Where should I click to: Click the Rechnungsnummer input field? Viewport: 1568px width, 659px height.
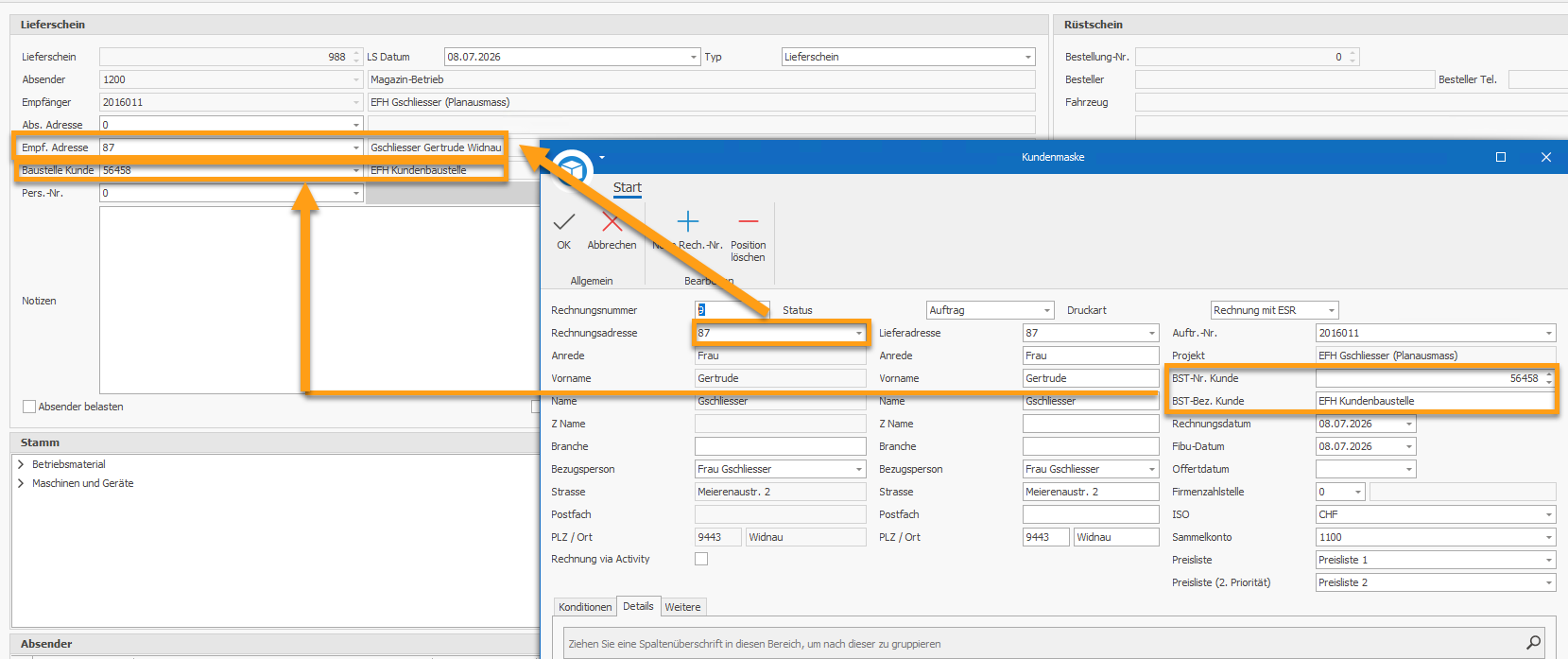click(x=732, y=310)
